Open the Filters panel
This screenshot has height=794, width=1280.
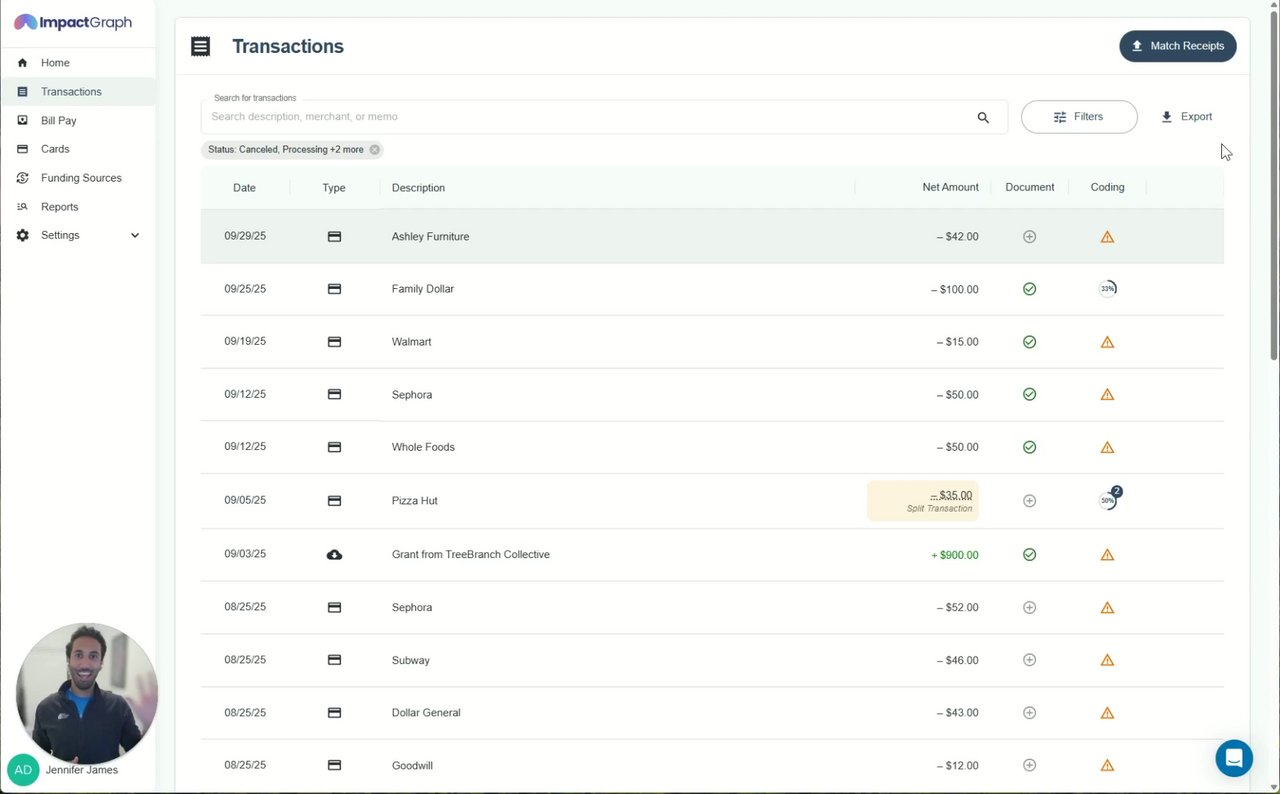coord(1078,117)
